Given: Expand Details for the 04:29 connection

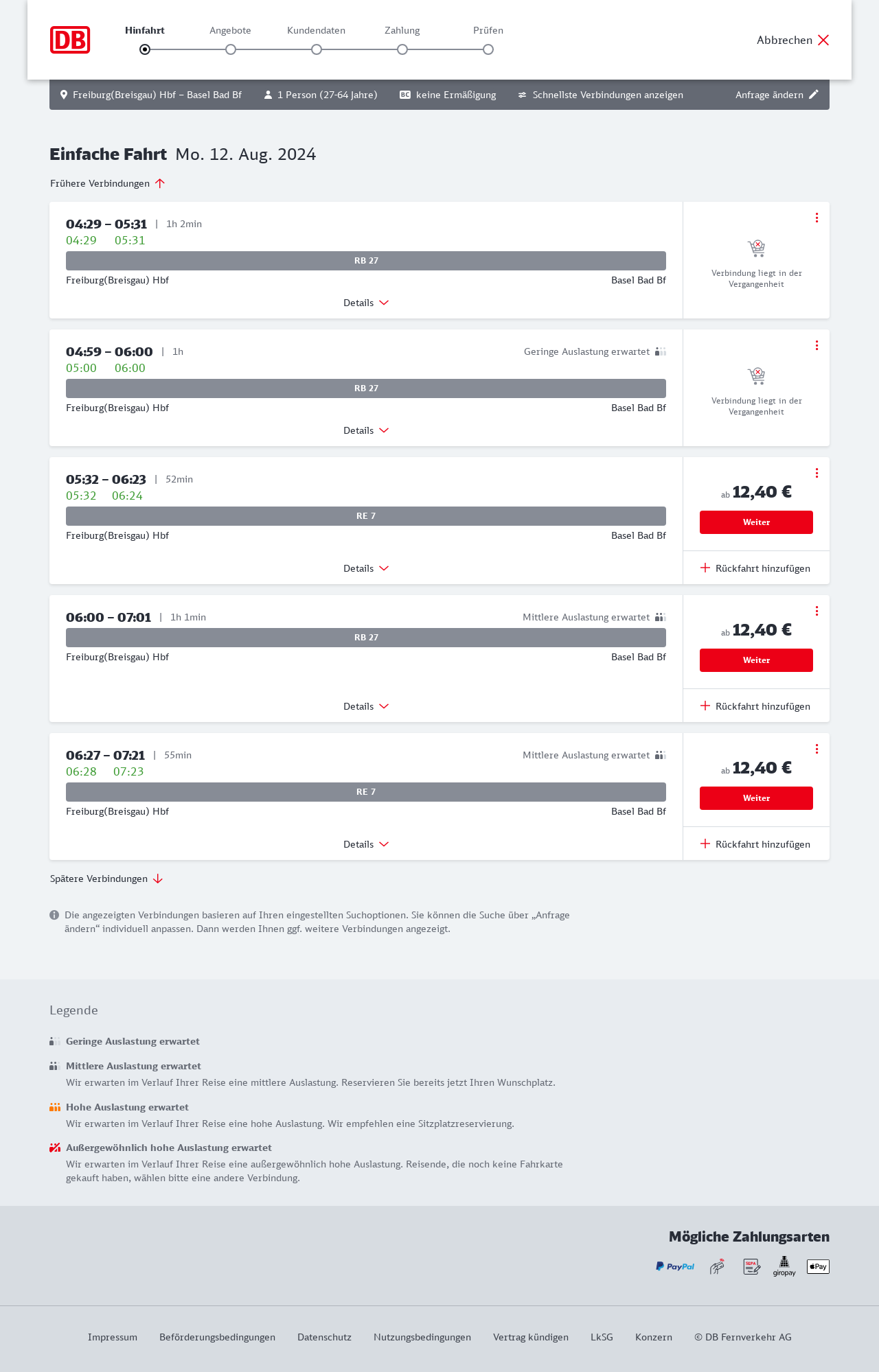Looking at the screenshot, I should (366, 303).
